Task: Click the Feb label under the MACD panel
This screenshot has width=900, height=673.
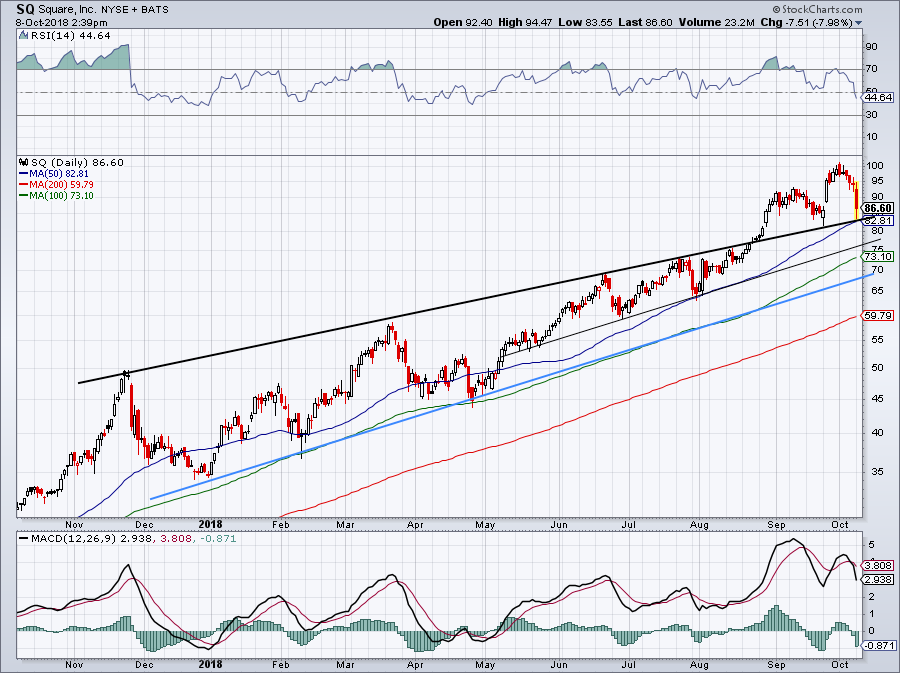Action: 280,665
